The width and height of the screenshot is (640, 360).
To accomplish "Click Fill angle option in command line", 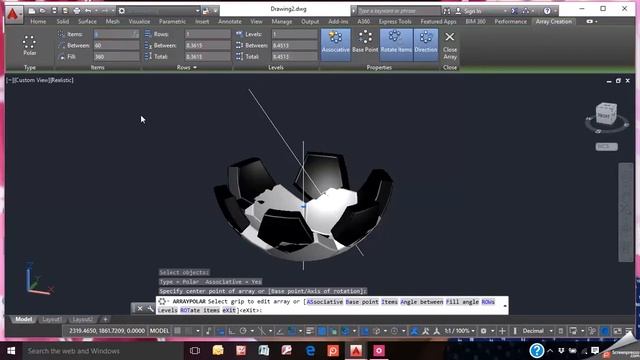I will (x=462, y=302).
